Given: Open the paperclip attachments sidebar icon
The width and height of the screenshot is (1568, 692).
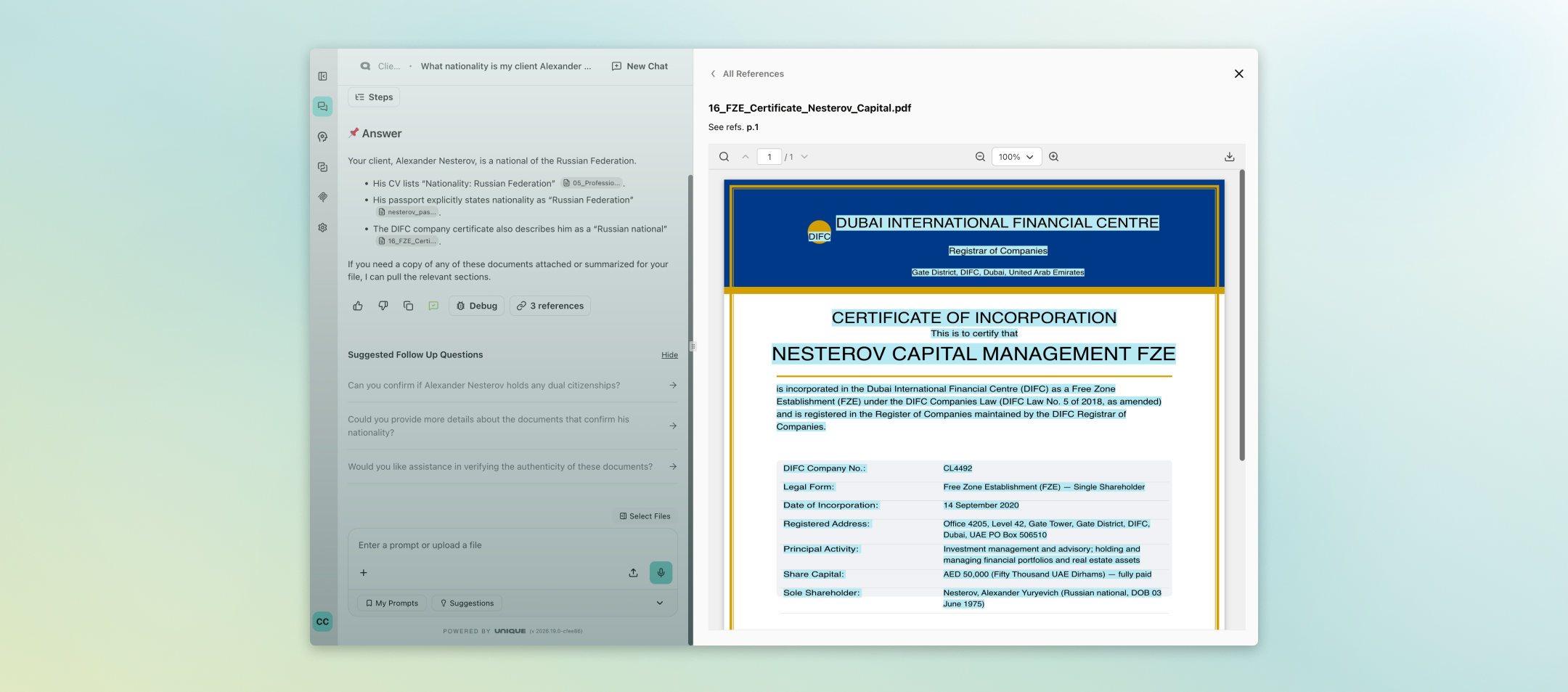Looking at the screenshot, I should point(322,197).
